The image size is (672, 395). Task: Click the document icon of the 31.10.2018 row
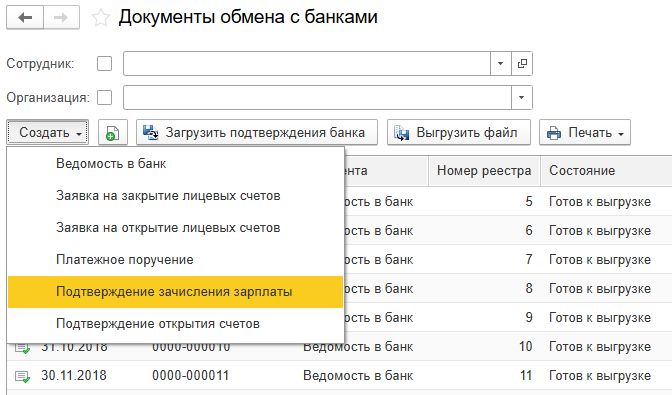[x=22, y=348]
